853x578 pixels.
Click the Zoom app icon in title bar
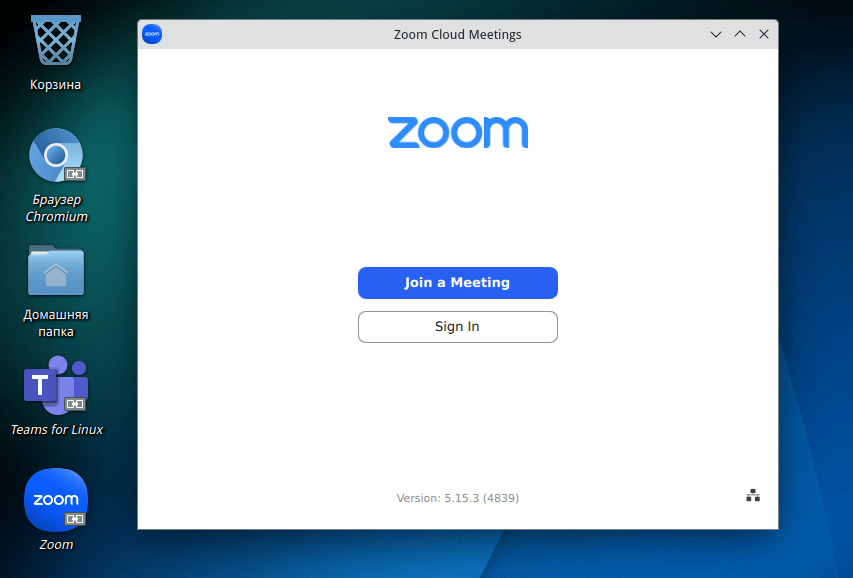click(x=152, y=34)
